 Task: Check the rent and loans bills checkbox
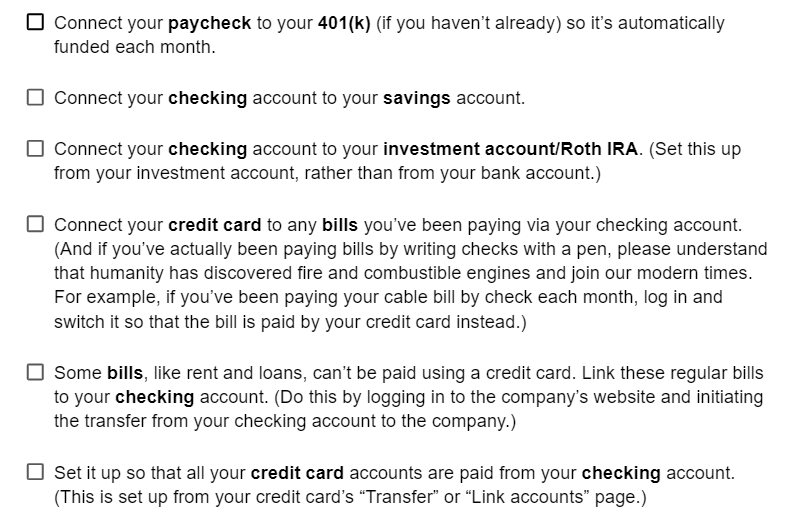click(35, 372)
